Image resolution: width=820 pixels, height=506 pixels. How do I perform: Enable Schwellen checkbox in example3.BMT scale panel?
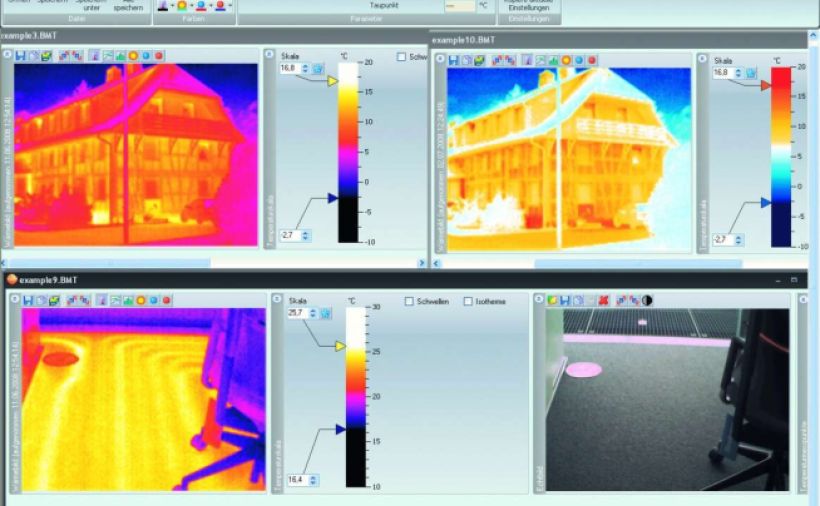pyautogui.click(x=402, y=56)
